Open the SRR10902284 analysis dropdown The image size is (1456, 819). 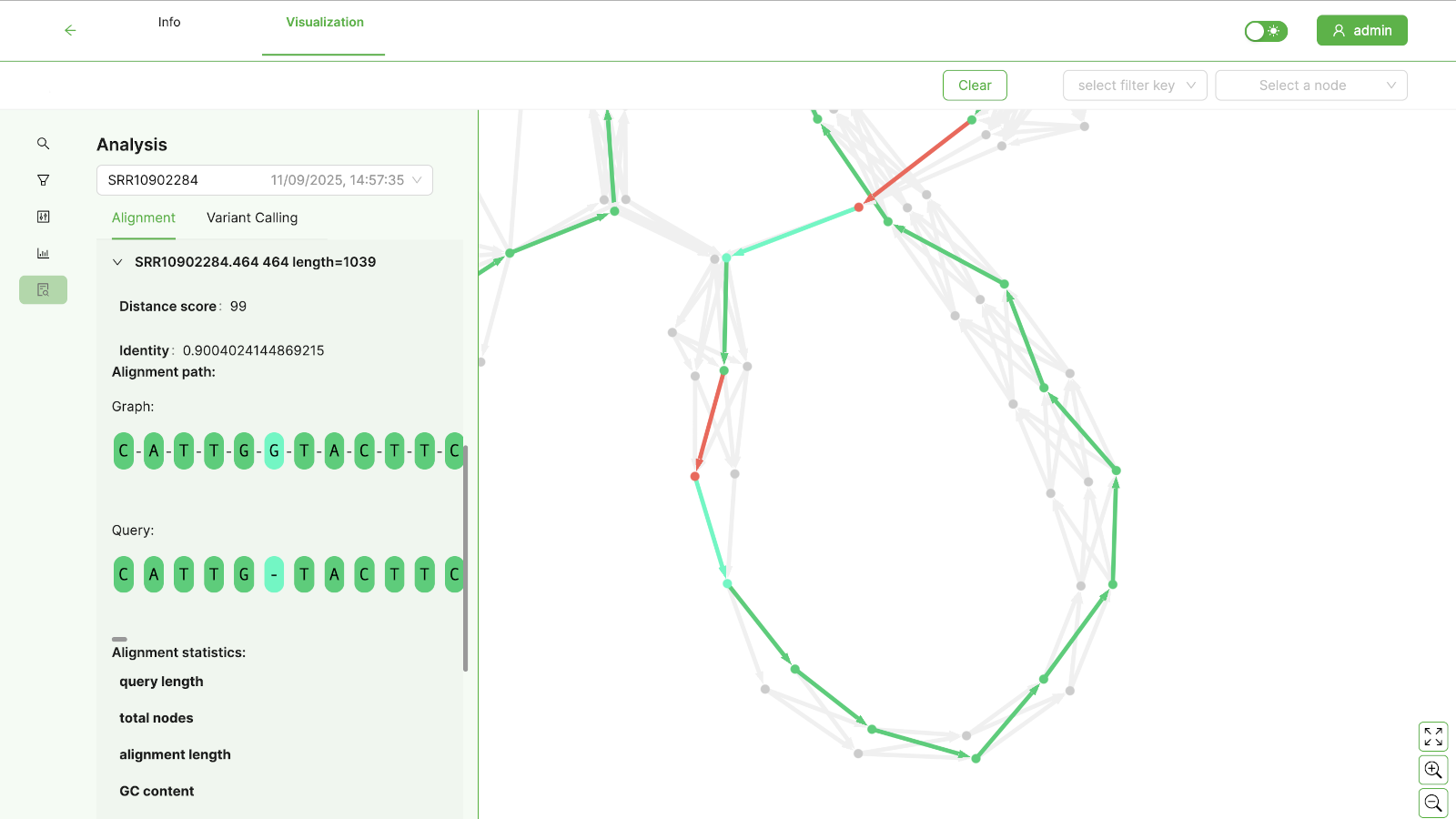tap(264, 180)
